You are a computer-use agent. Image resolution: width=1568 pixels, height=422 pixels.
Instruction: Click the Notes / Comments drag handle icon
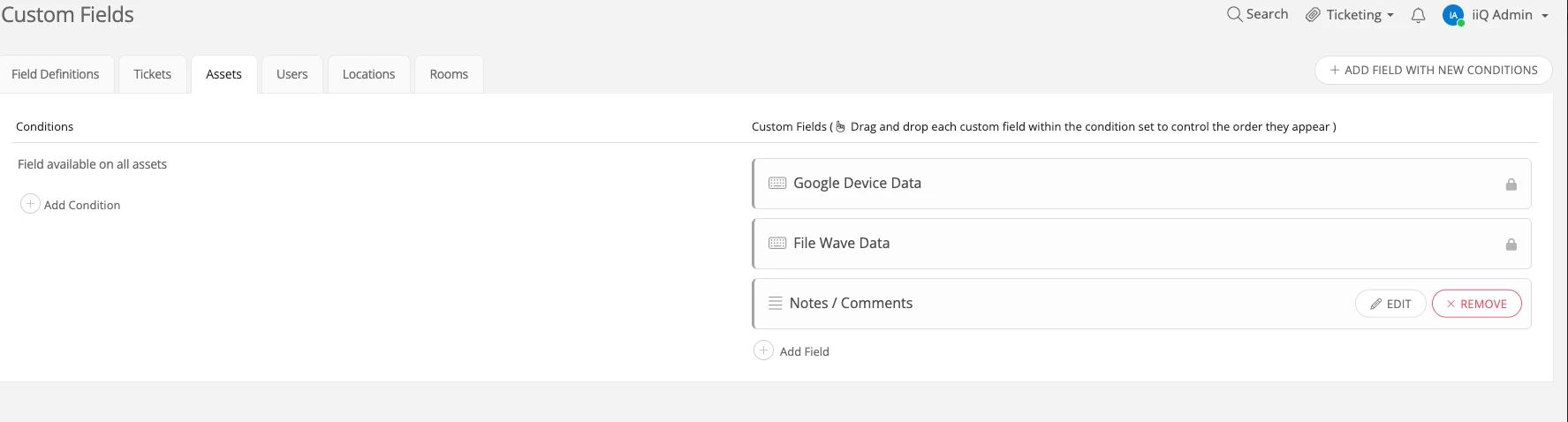click(776, 303)
